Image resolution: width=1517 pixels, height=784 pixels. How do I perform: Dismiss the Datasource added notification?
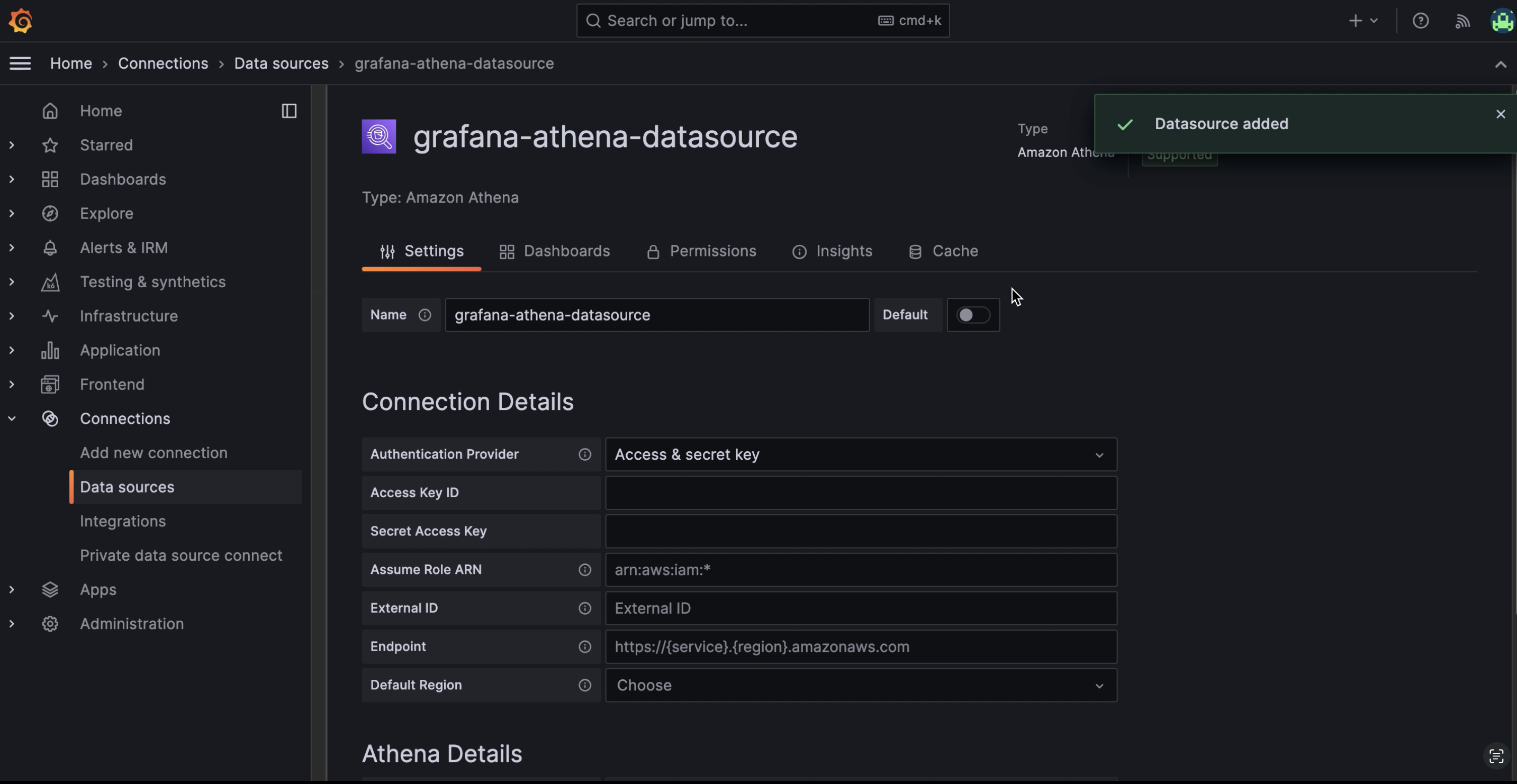1501,114
